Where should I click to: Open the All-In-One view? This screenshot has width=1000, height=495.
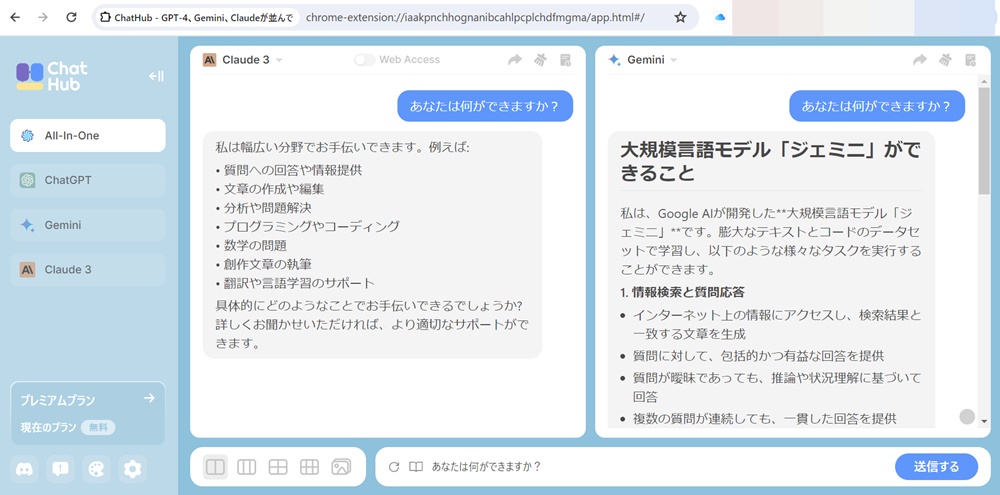coord(88,135)
